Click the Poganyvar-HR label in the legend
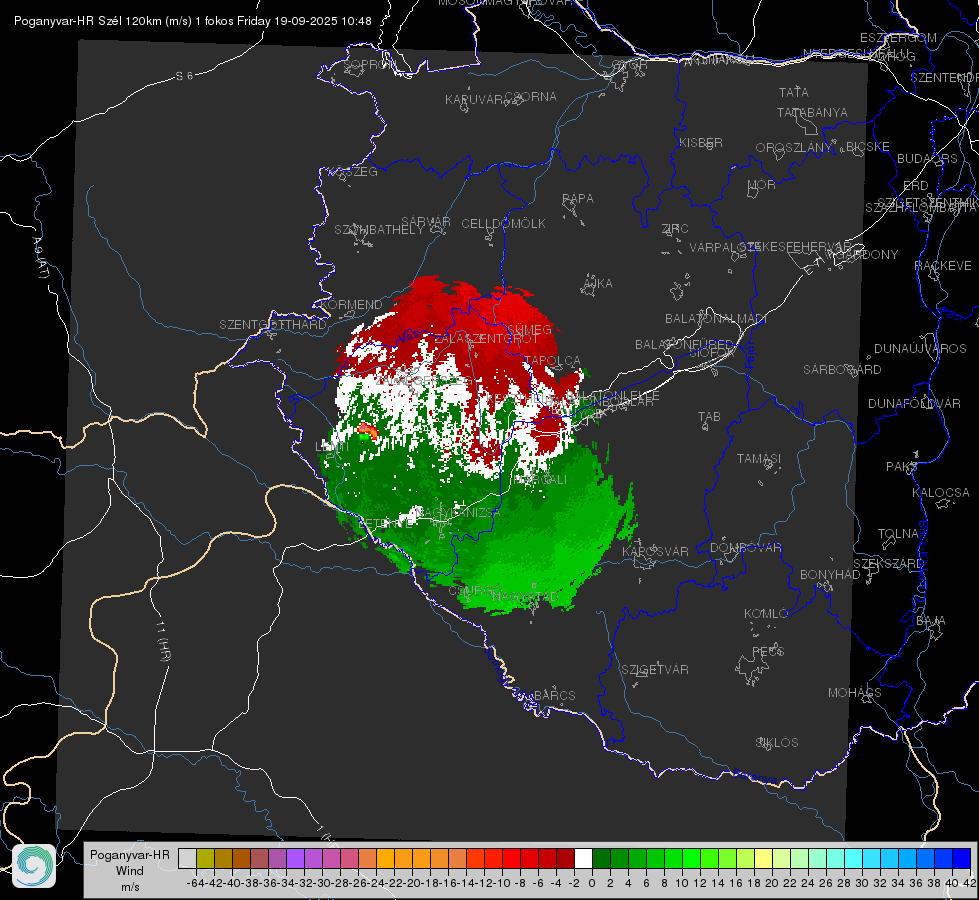Image resolution: width=979 pixels, height=900 pixels. pos(130,855)
